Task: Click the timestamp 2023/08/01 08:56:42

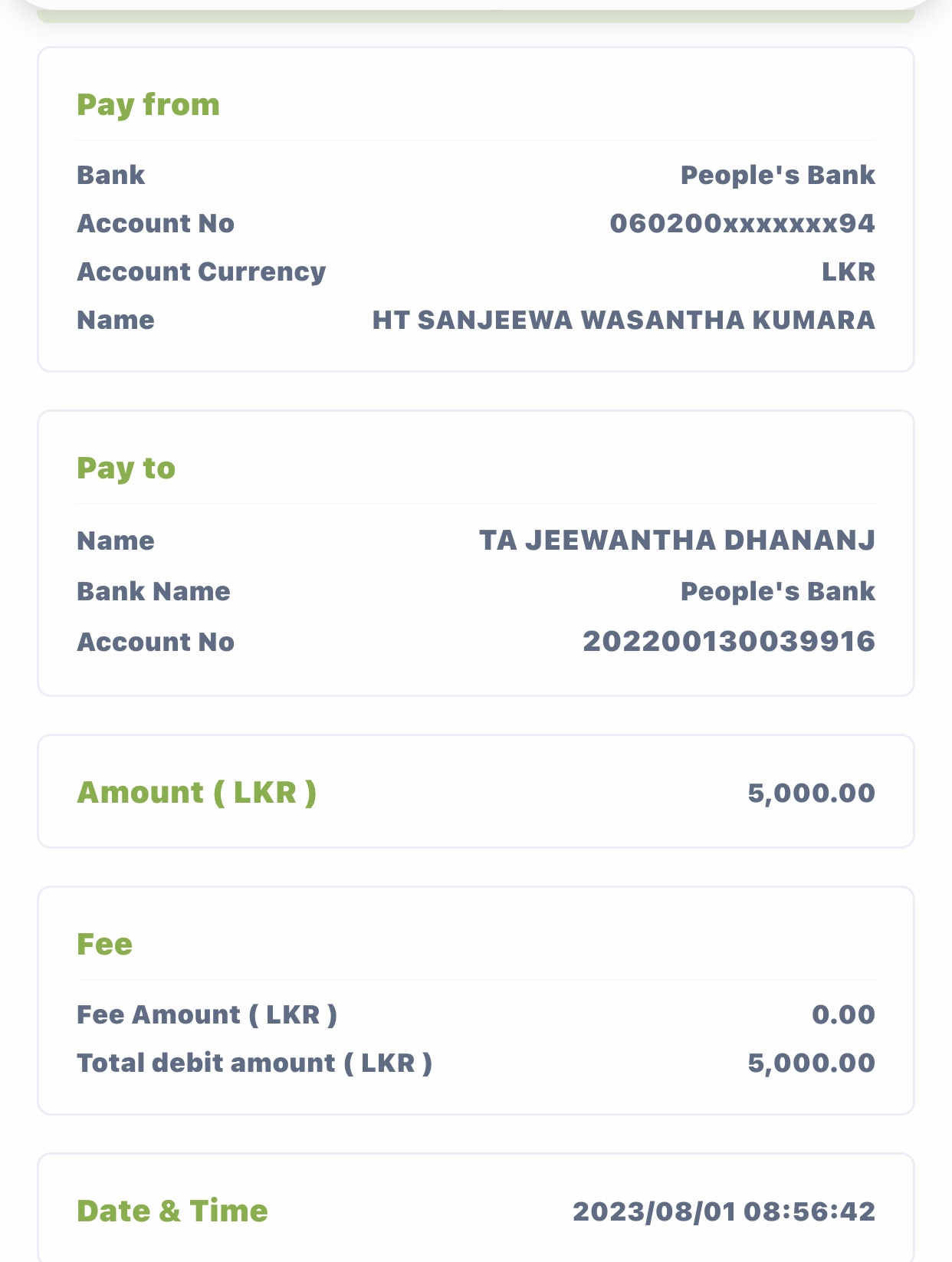Action: pos(724,1211)
